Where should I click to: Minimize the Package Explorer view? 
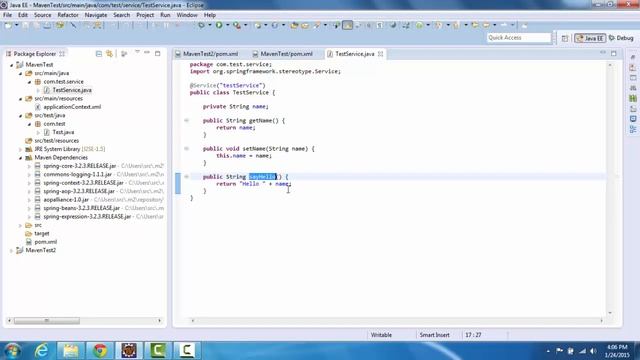coord(147,53)
